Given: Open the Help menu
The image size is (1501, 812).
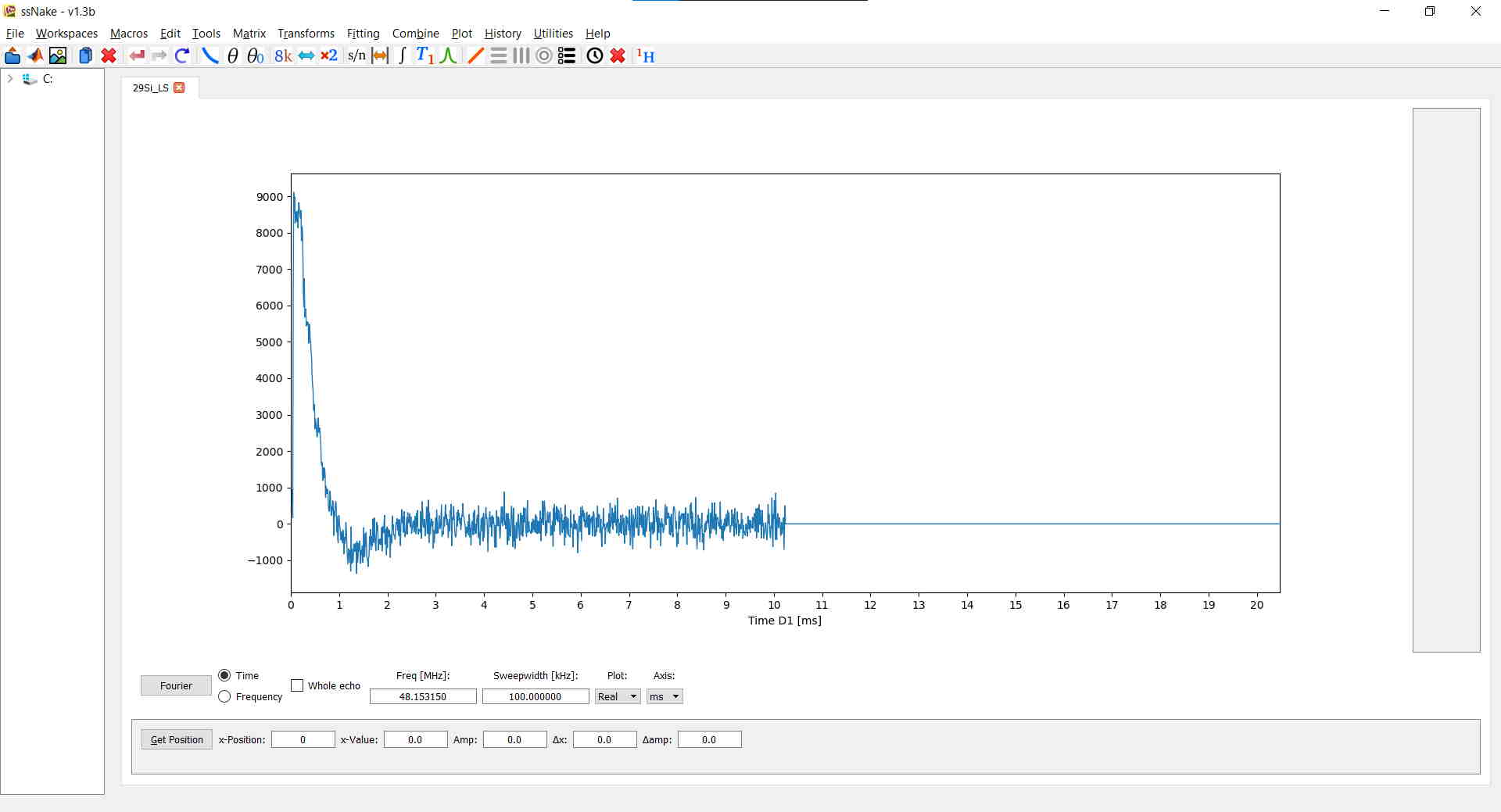Looking at the screenshot, I should (597, 34).
